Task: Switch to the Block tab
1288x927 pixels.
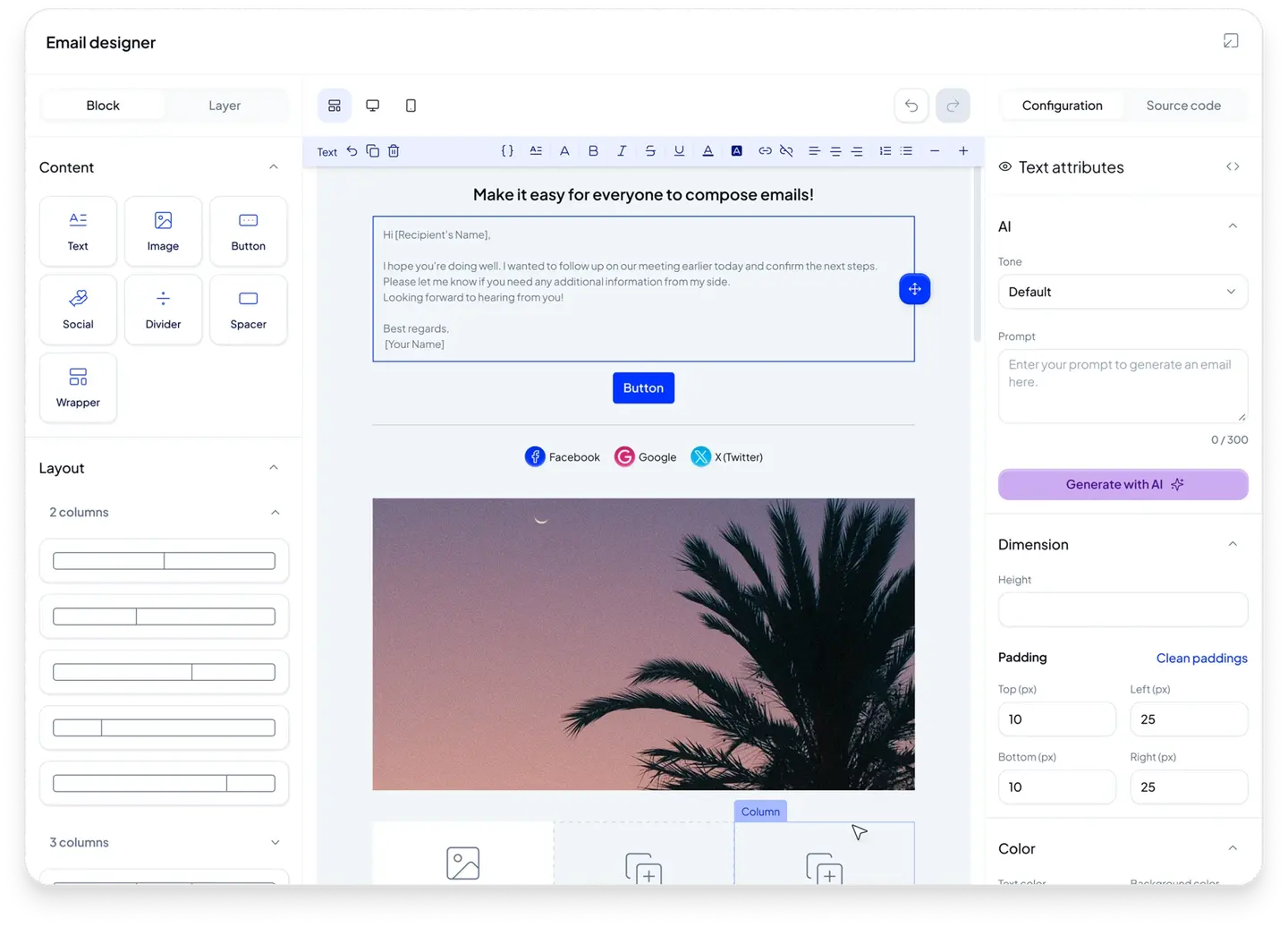Action: click(103, 106)
